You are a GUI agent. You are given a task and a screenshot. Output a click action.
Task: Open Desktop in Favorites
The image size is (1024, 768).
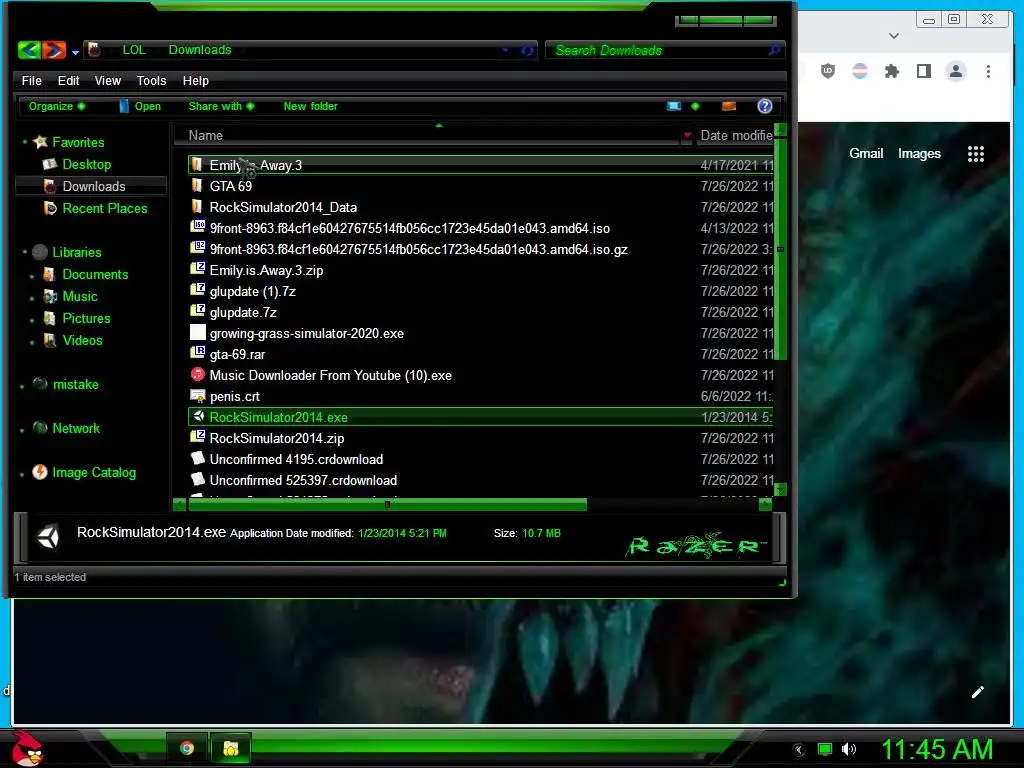click(86, 164)
